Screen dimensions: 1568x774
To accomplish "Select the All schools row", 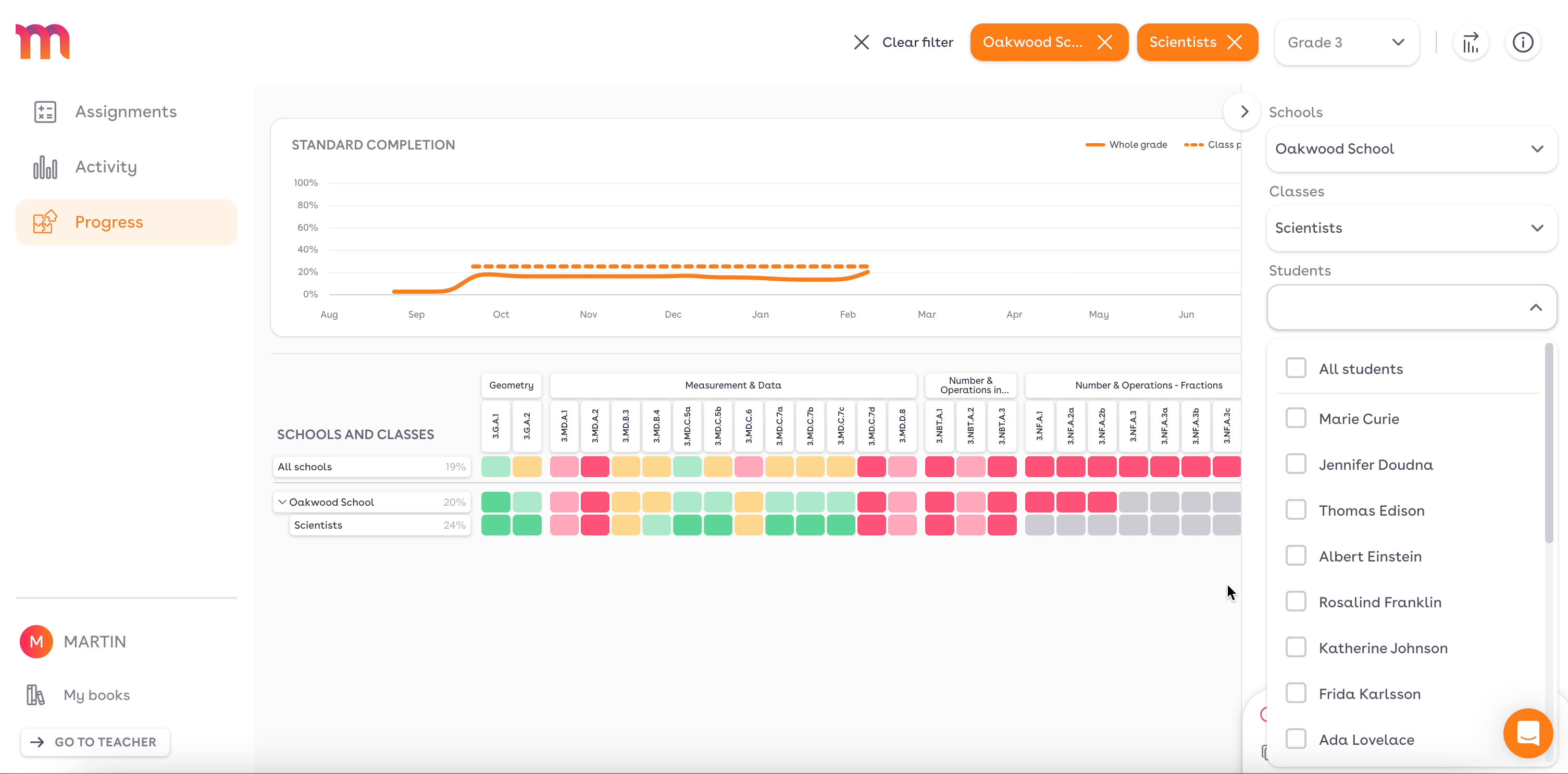I will tap(372, 467).
